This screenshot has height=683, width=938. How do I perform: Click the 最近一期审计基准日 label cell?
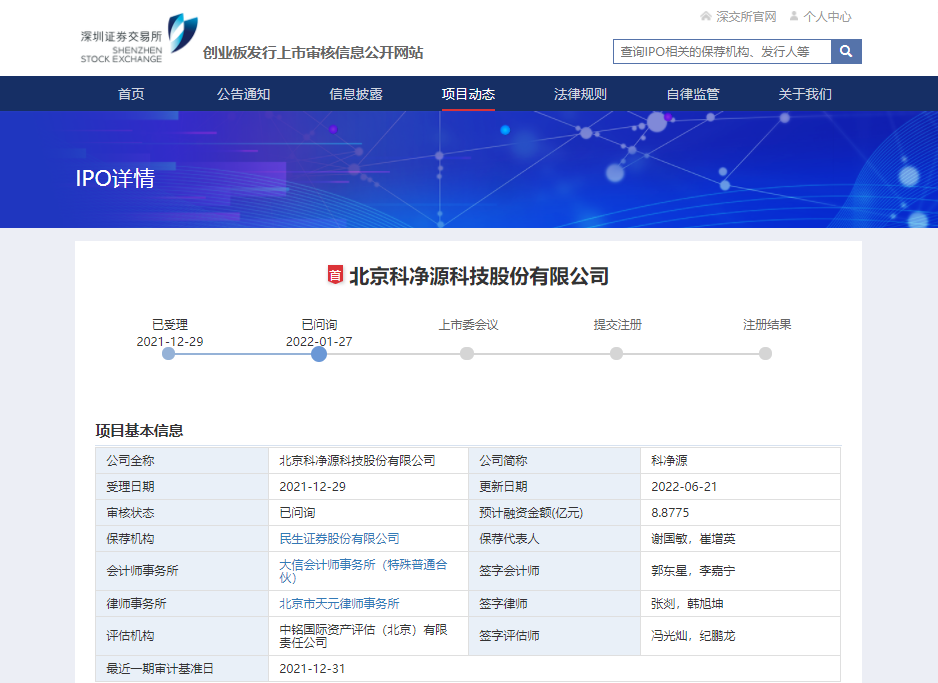182,668
